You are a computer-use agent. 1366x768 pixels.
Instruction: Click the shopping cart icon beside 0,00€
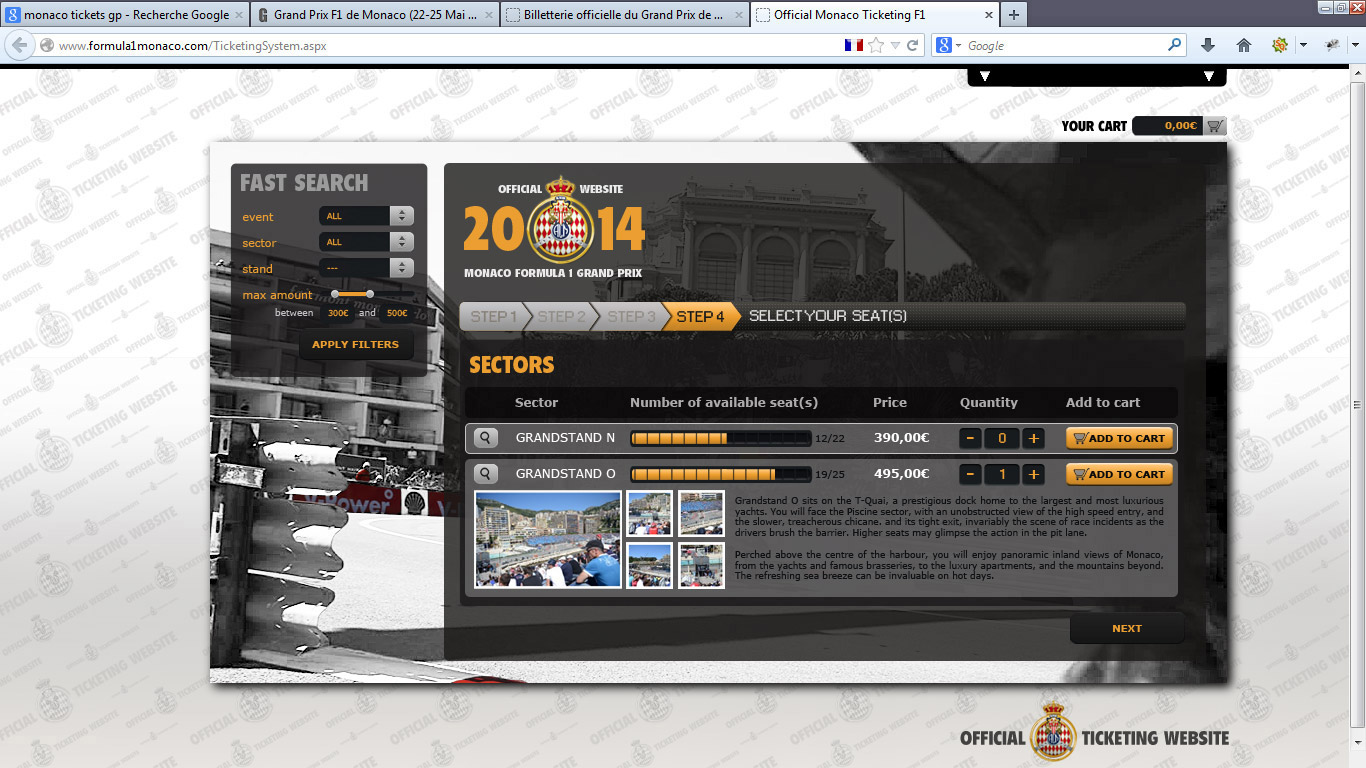click(1215, 126)
